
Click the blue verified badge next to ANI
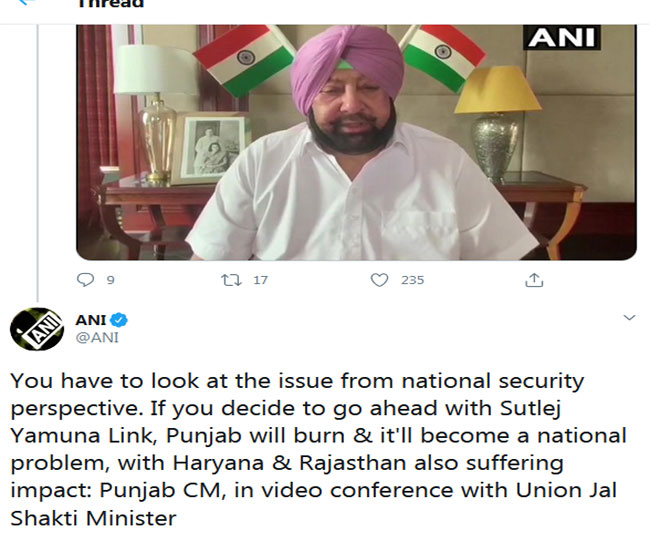(x=120, y=320)
